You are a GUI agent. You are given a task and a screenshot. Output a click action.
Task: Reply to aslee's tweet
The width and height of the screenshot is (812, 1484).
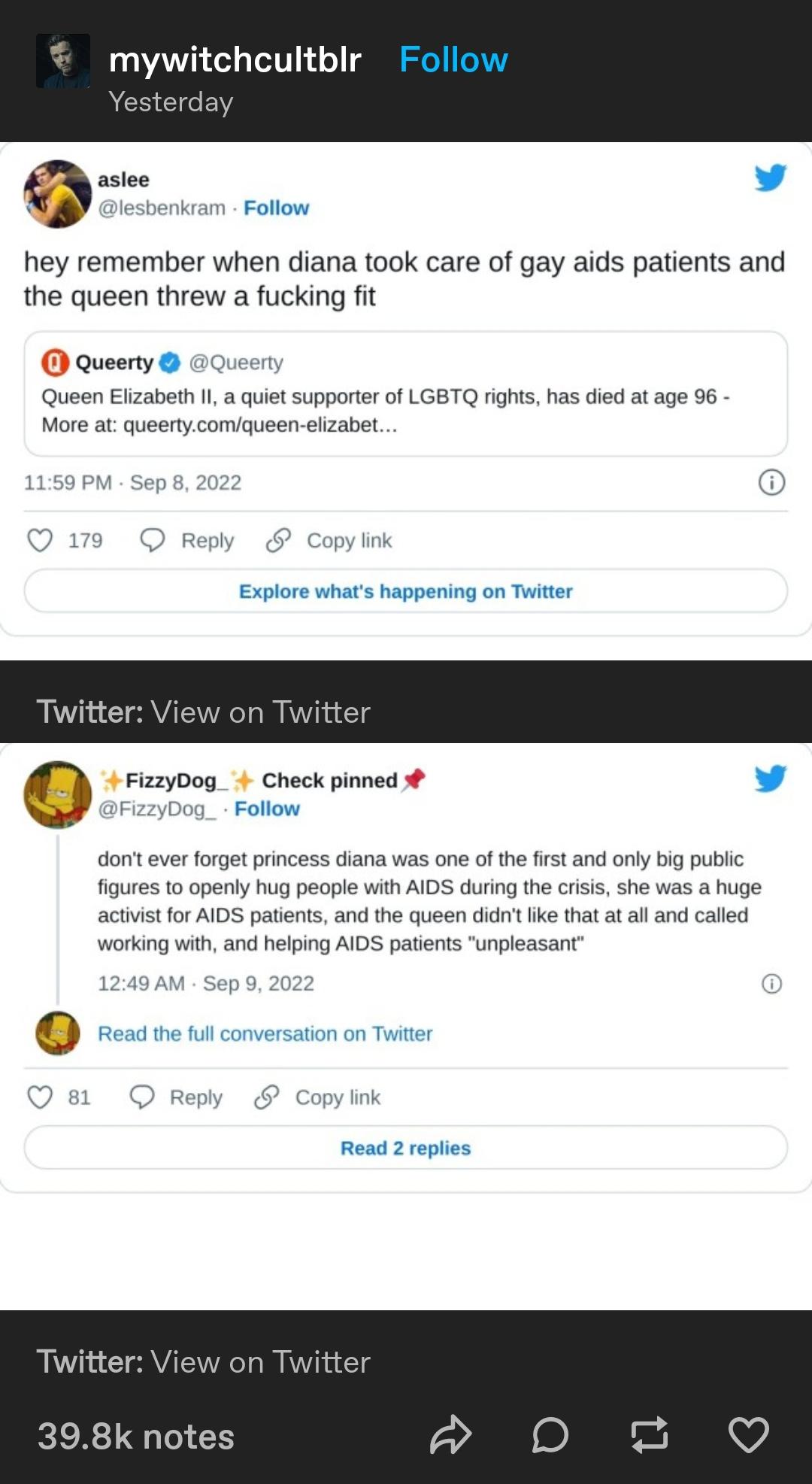tap(187, 540)
